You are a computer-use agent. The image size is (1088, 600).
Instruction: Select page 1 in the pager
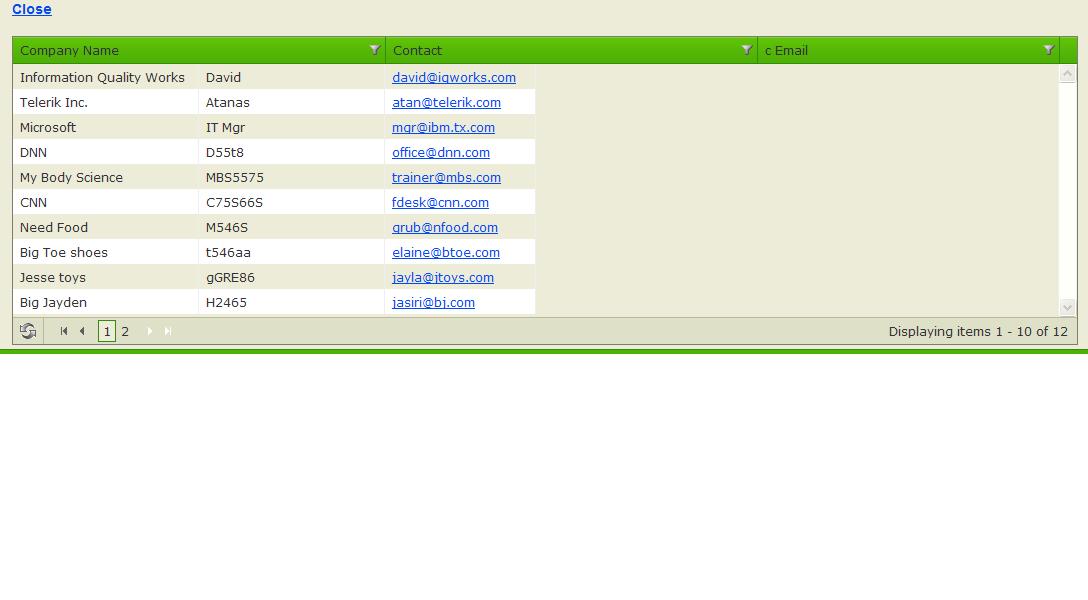107,332
